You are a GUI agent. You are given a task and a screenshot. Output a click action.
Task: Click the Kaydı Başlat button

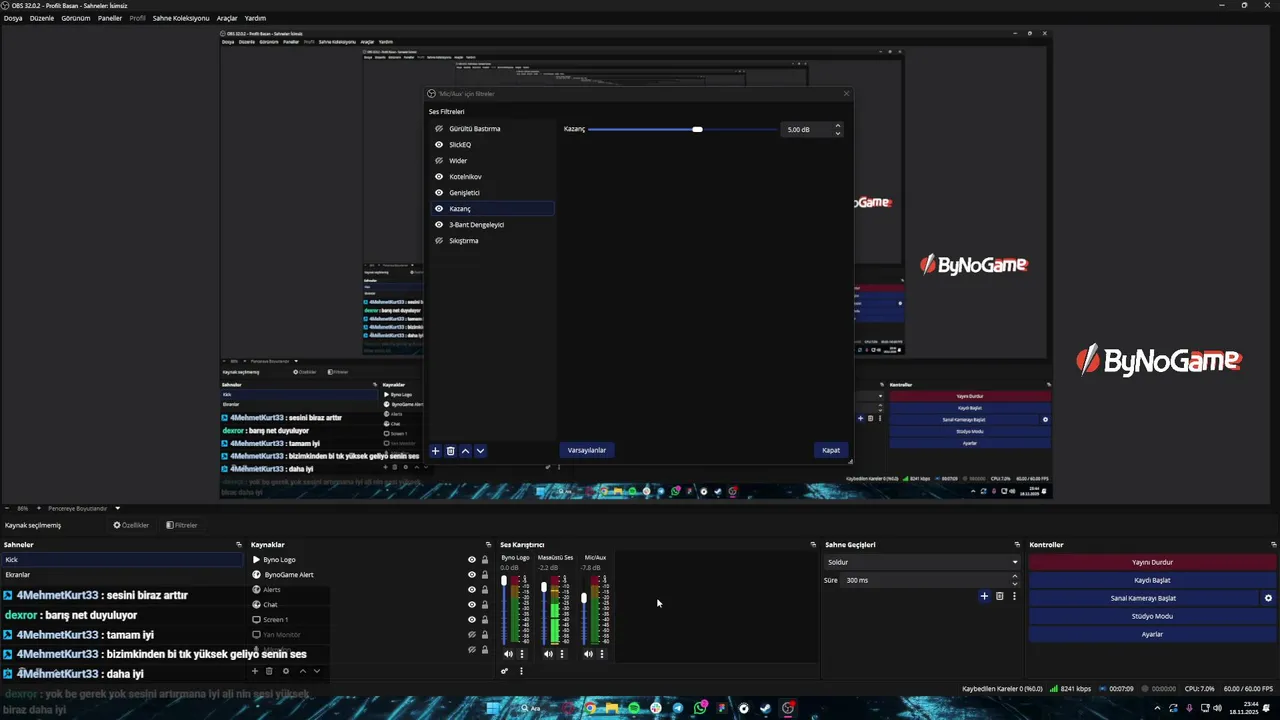click(1152, 580)
